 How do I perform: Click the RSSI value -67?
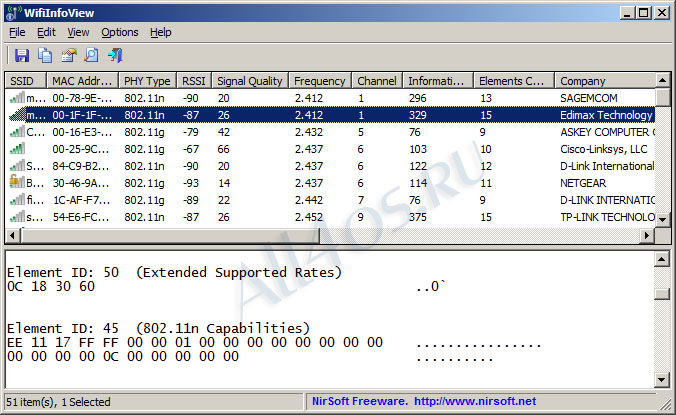click(191, 149)
